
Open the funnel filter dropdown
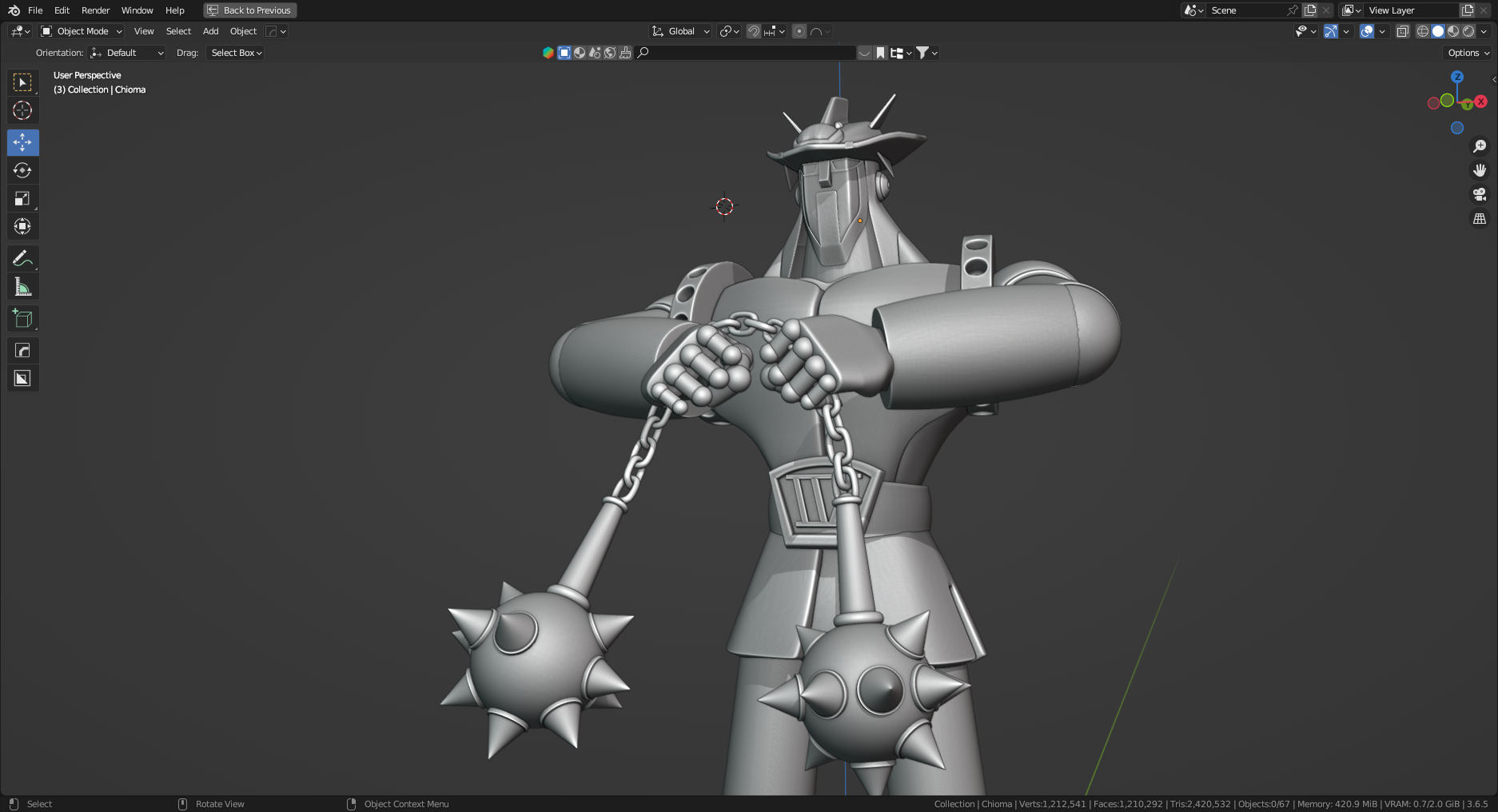926,53
